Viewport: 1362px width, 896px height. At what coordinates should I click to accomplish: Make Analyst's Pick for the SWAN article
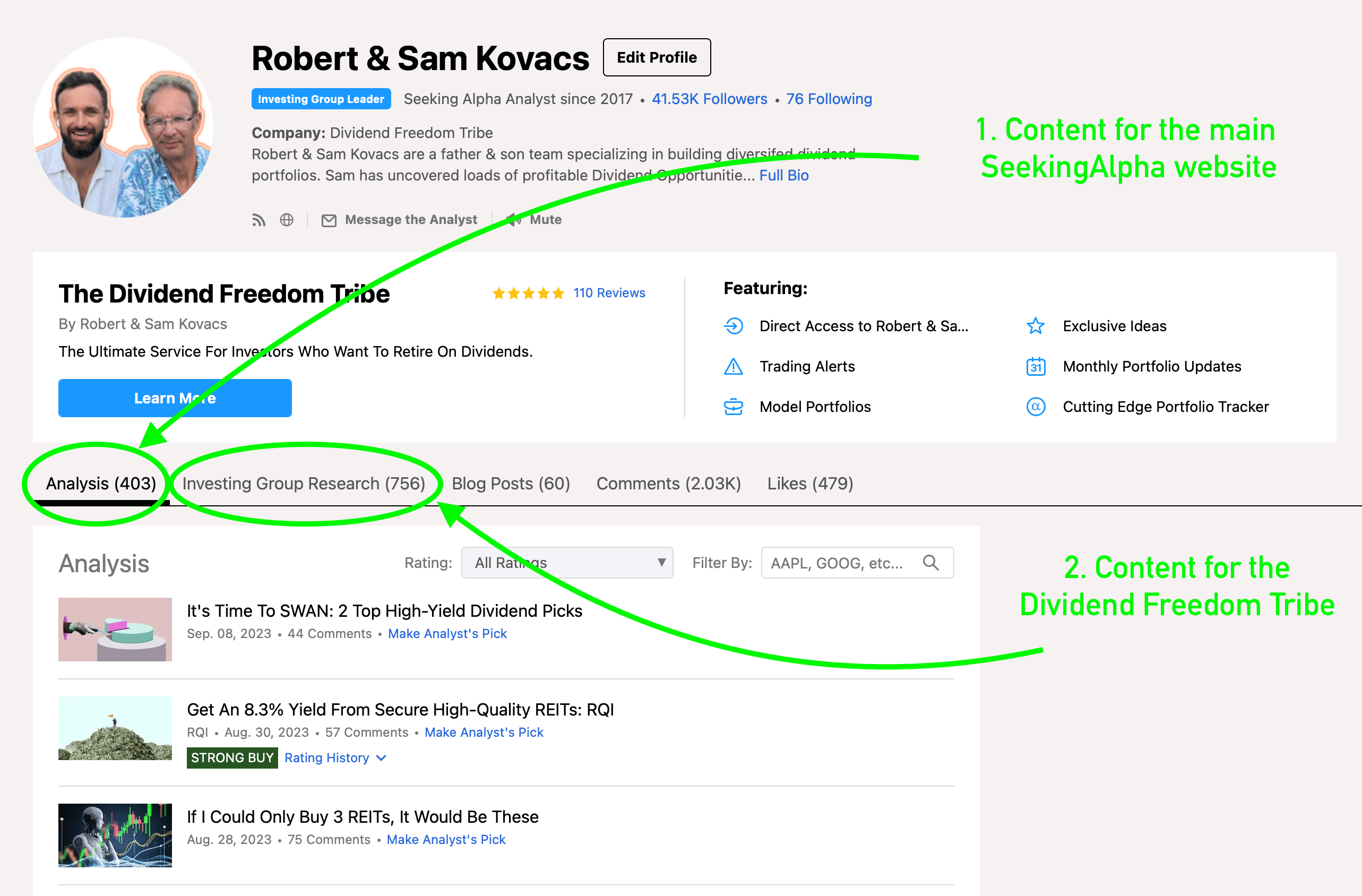tap(447, 633)
